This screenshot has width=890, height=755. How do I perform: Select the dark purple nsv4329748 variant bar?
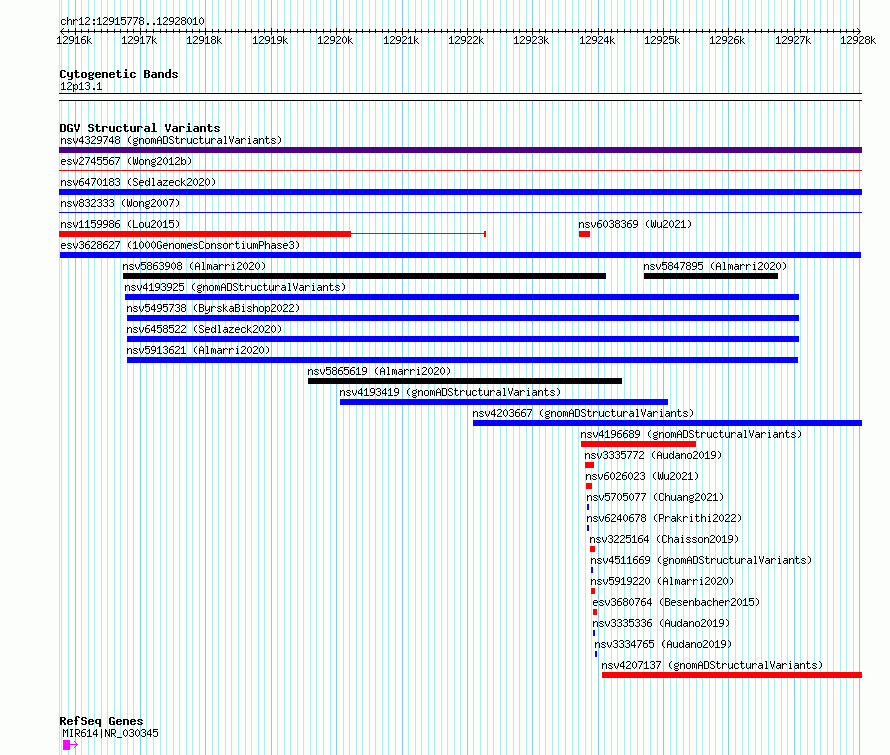[x=460, y=150]
